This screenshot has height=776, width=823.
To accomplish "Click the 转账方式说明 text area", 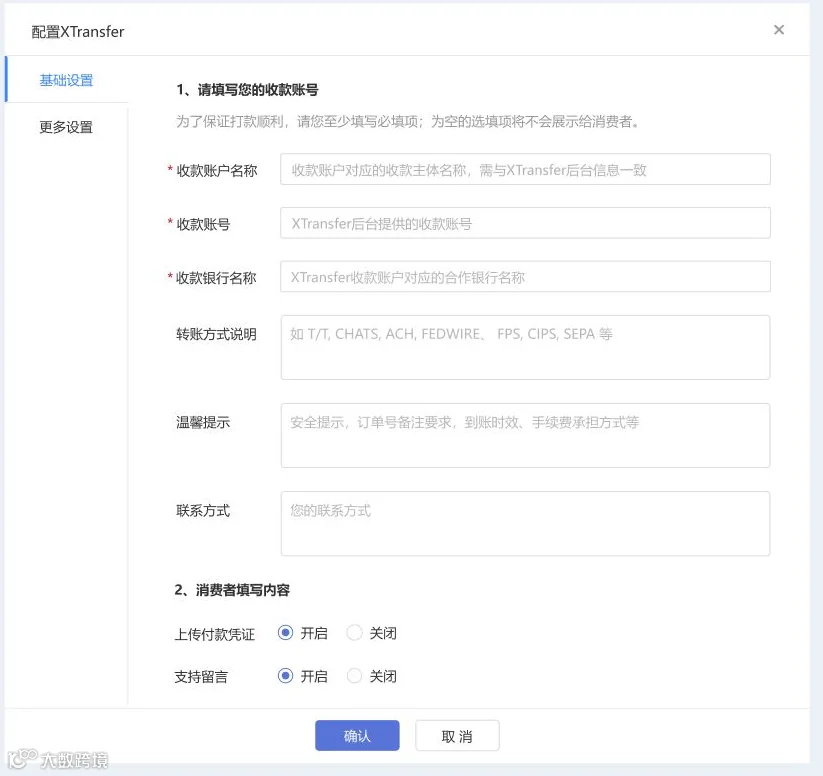I will coord(525,347).
